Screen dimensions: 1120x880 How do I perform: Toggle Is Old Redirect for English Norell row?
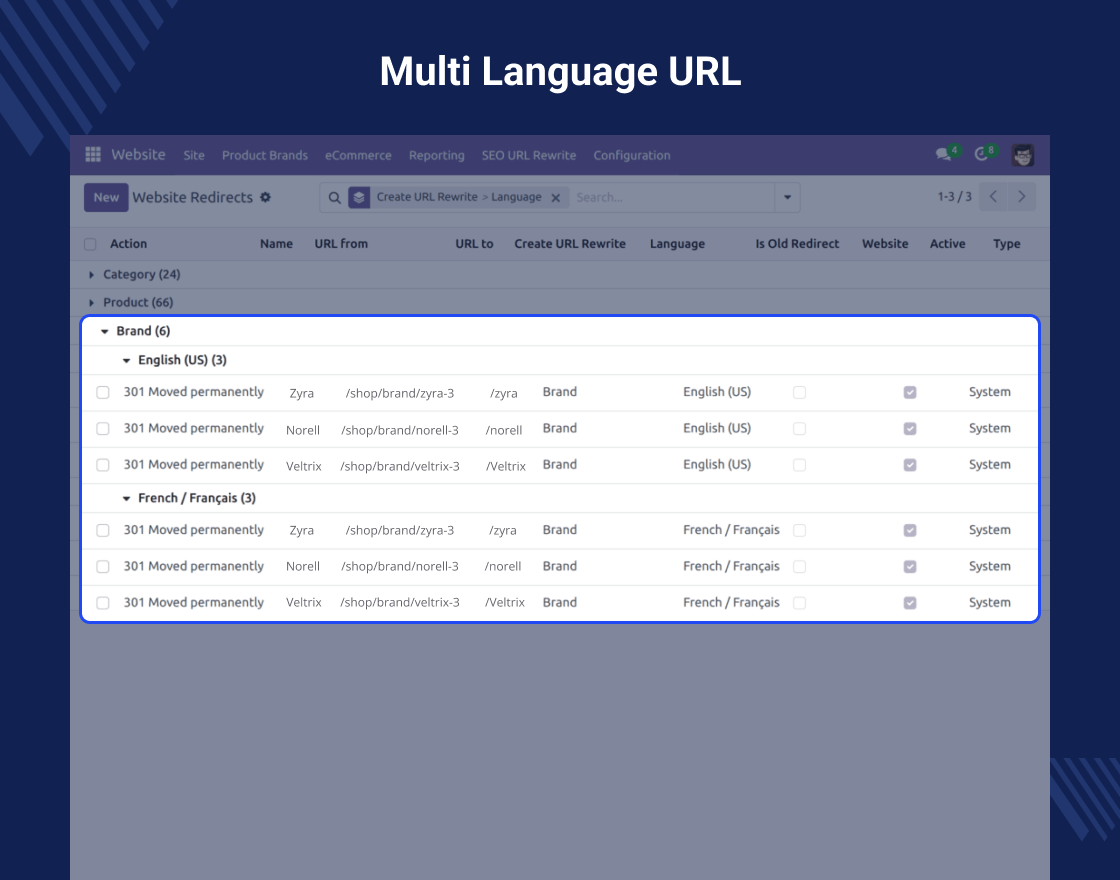(799, 429)
